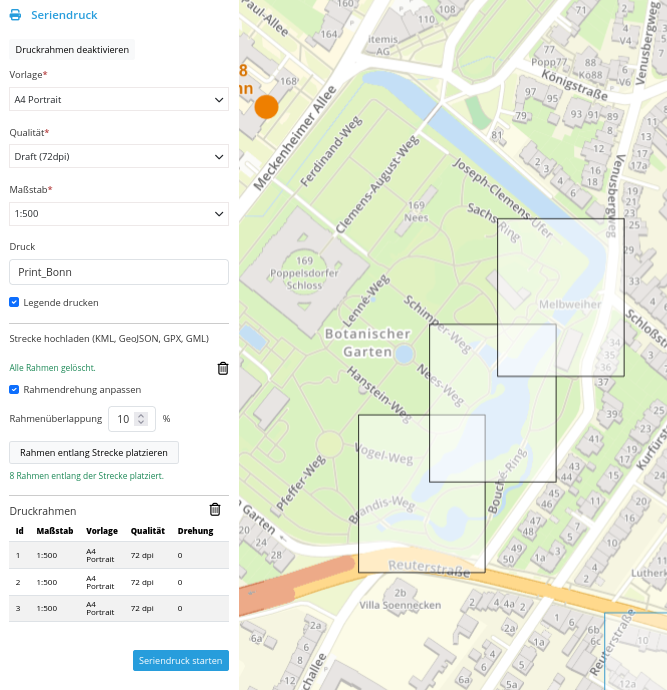Toggle Legende drucken checkbox

[14, 302]
